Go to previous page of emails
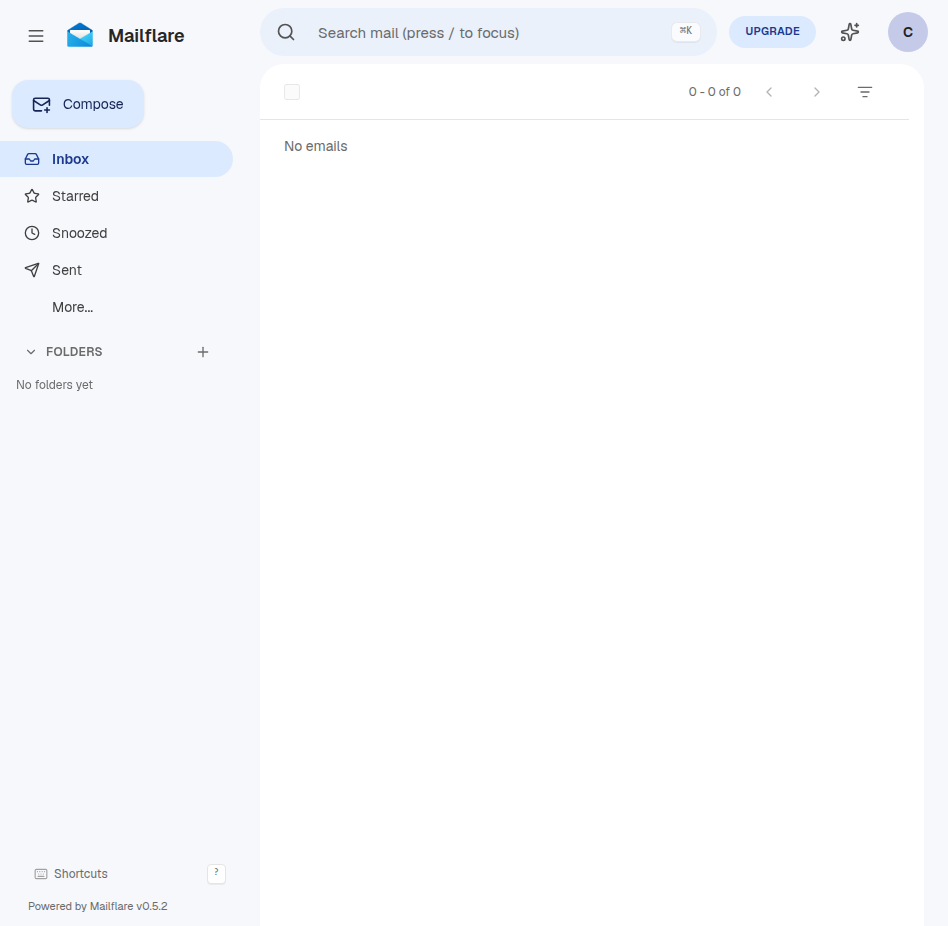This screenshot has height=926, width=948. pyautogui.click(x=769, y=92)
